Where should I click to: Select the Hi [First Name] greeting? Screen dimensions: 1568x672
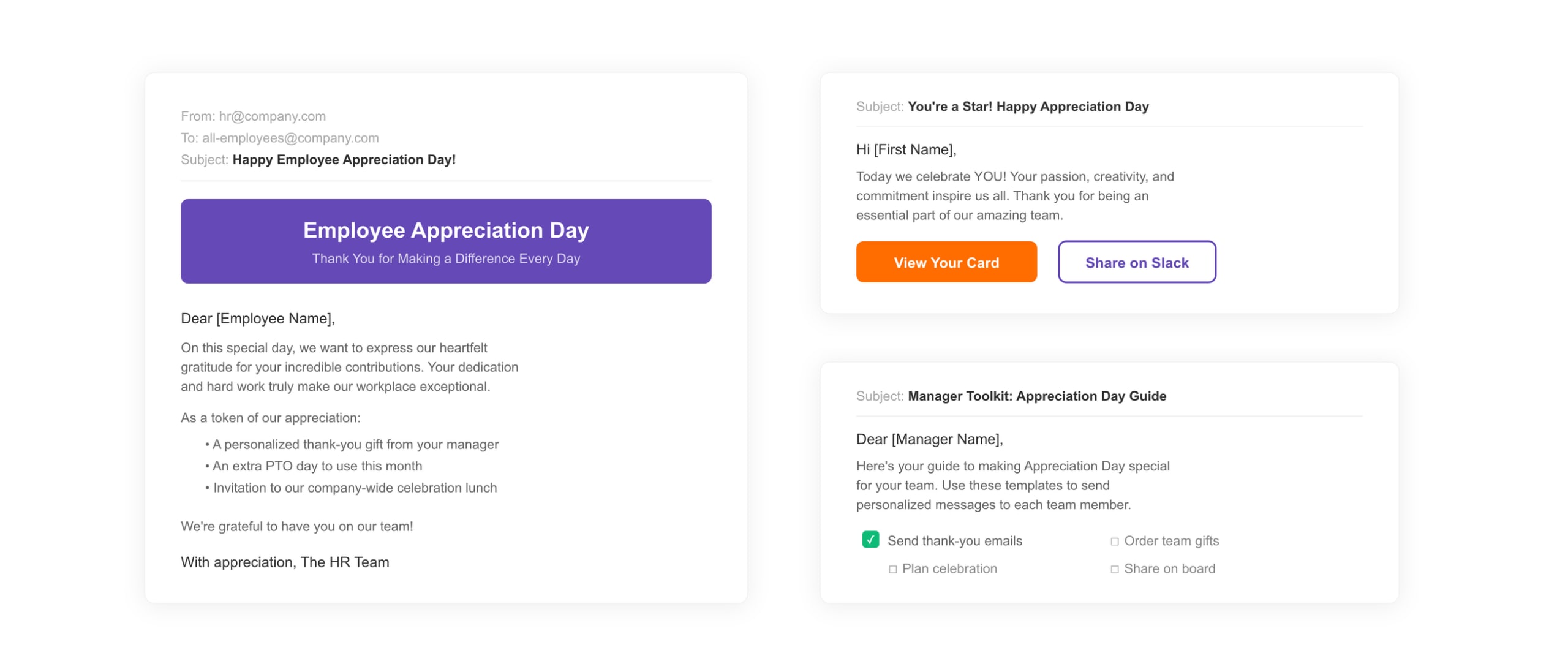click(905, 148)
